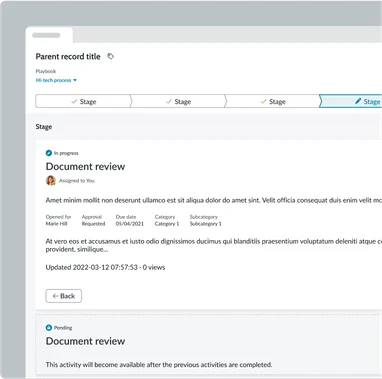
Task: Click the Marie Hill opened-for value
Action: [56, 224]
